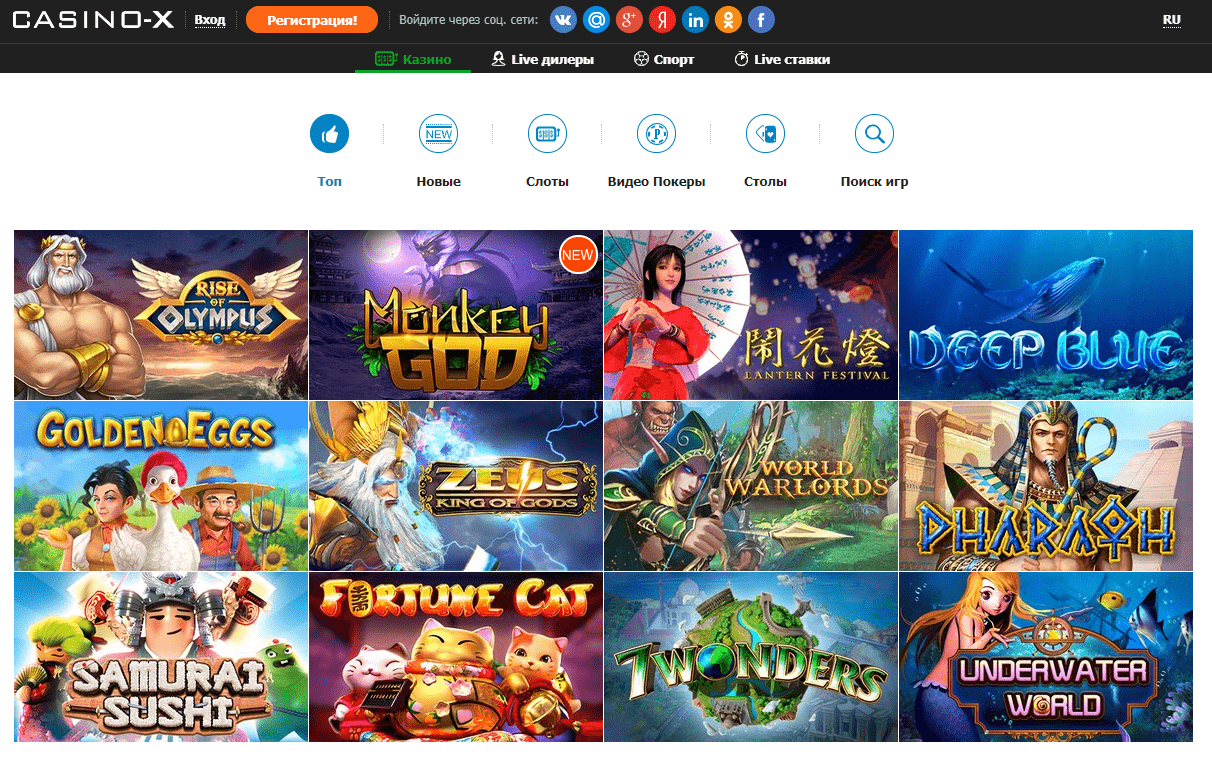Log in via the Facebook icon
Viewport: 1212px width, 784px height.
(761, 19)
